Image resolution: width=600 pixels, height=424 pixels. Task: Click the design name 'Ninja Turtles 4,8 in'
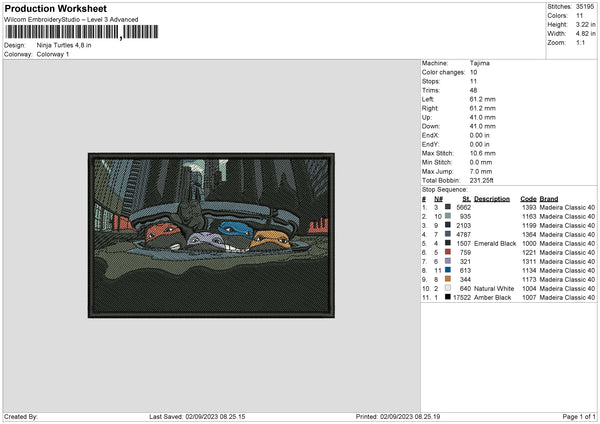64,45
